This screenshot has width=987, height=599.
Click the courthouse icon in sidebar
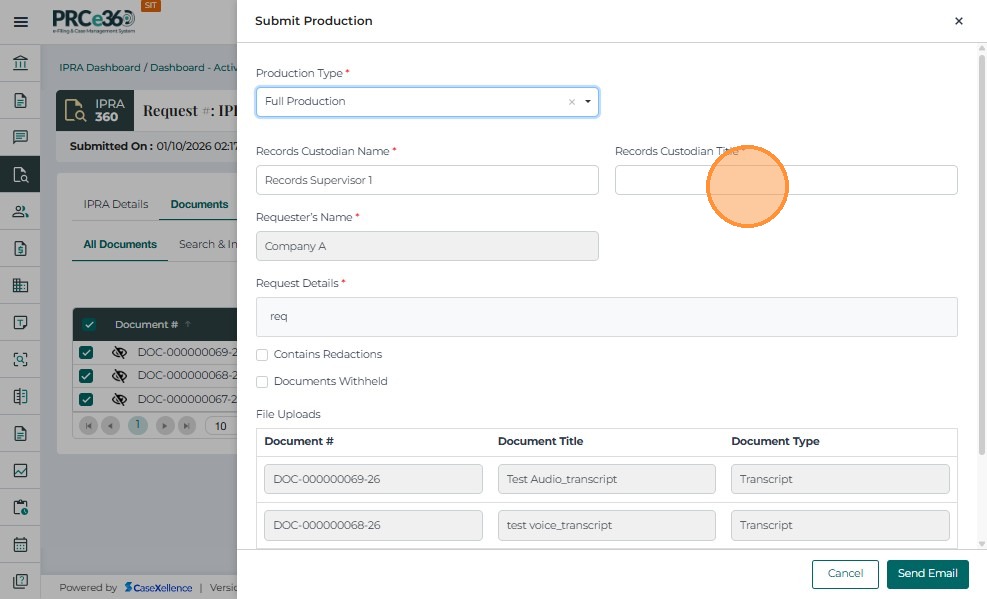(x=20, y=64)
